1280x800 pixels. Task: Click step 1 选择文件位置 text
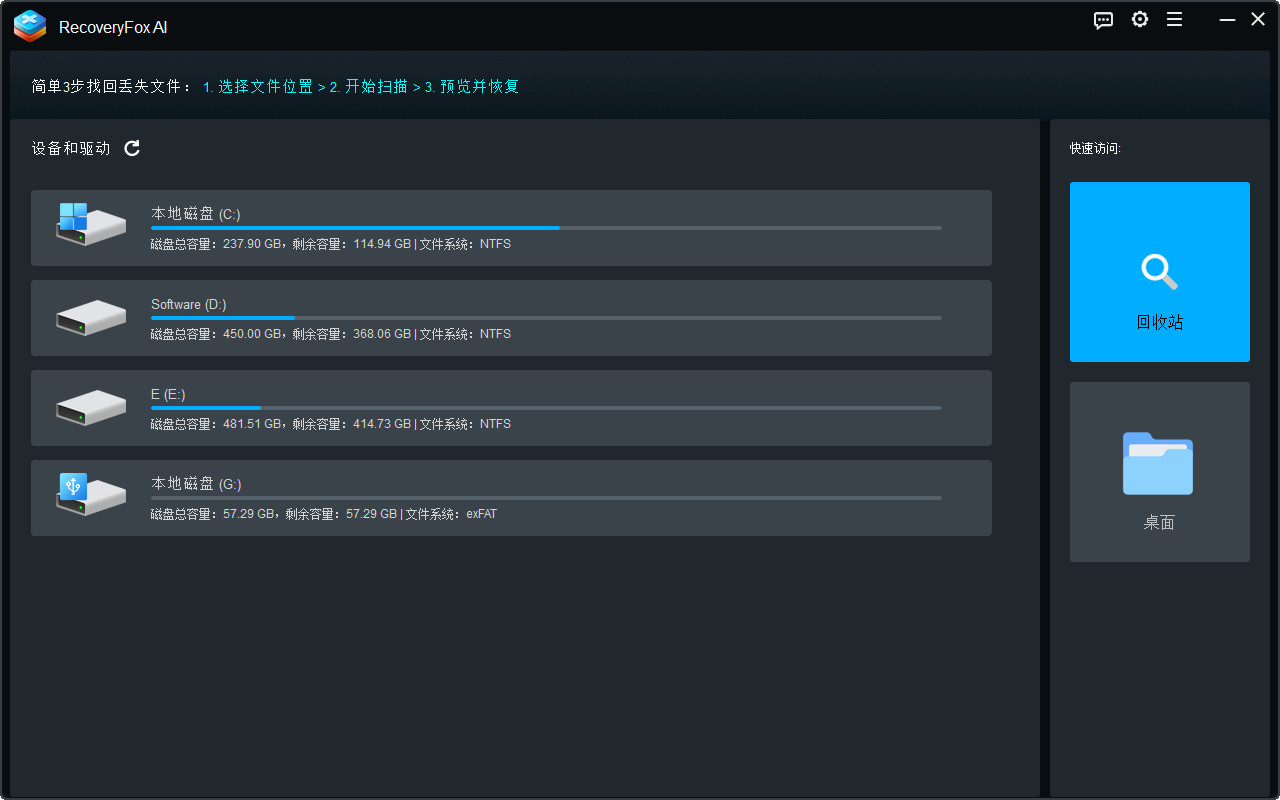click(258, 87)
